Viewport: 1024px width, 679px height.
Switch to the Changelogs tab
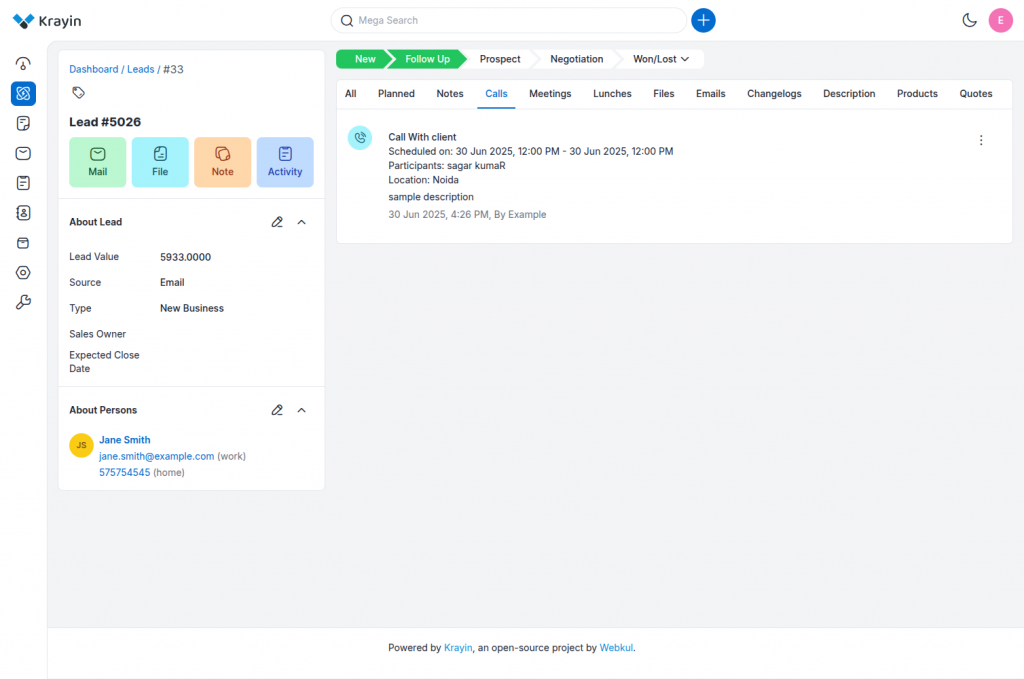pos(774,94)
